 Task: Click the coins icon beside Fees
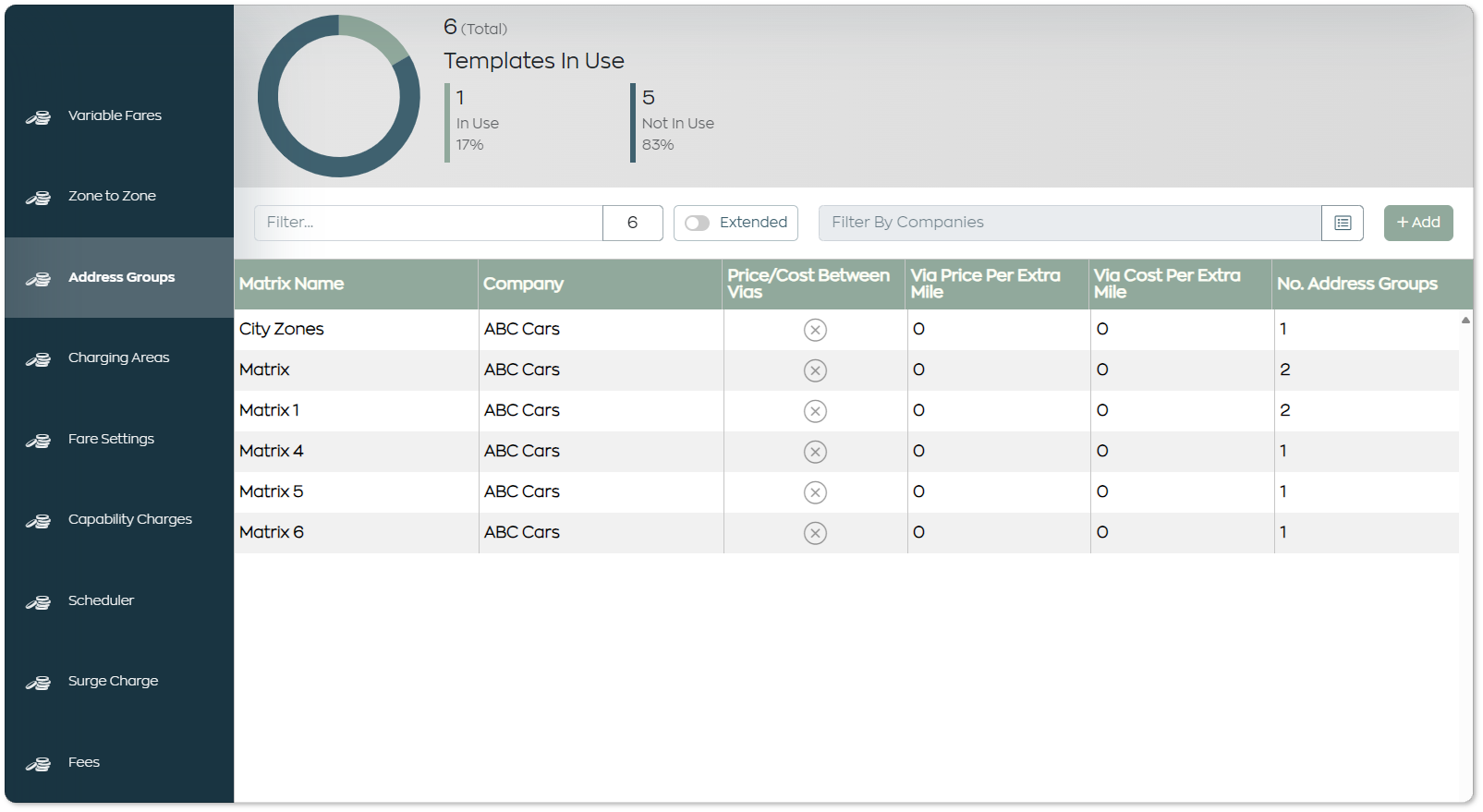(38, 764)
